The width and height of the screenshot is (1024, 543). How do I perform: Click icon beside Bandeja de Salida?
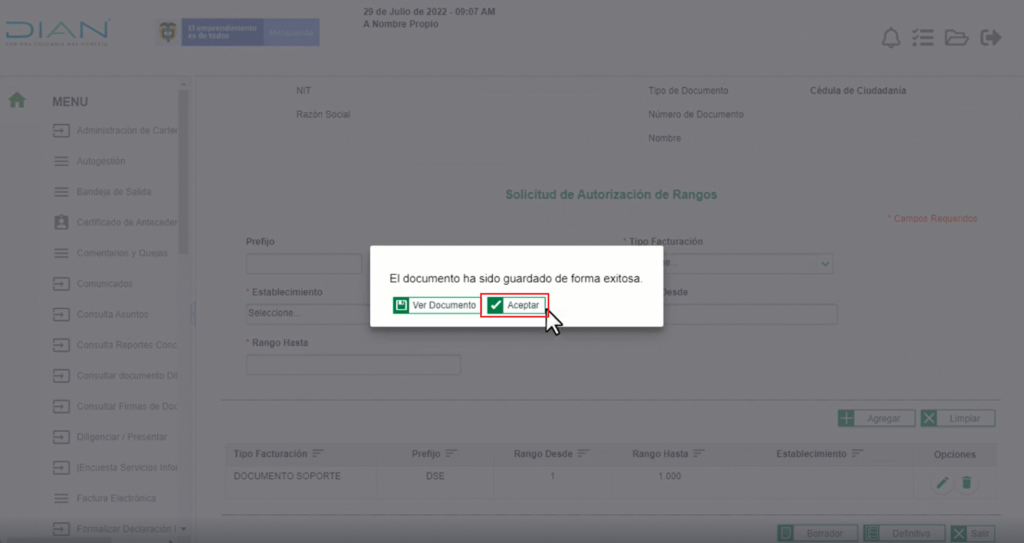point(61,192)
